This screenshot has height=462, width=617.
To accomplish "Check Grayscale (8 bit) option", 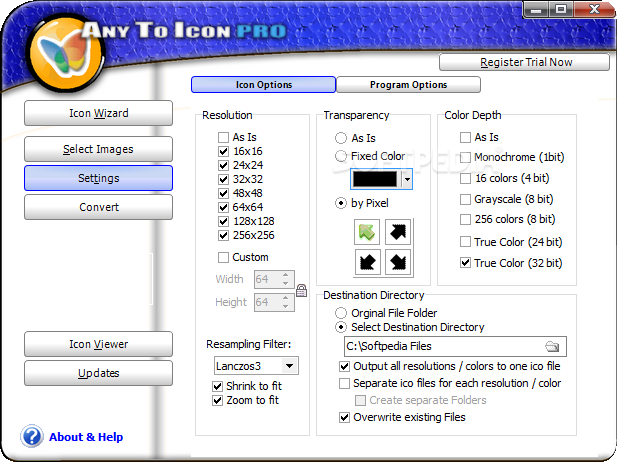I will click(465, 200).
